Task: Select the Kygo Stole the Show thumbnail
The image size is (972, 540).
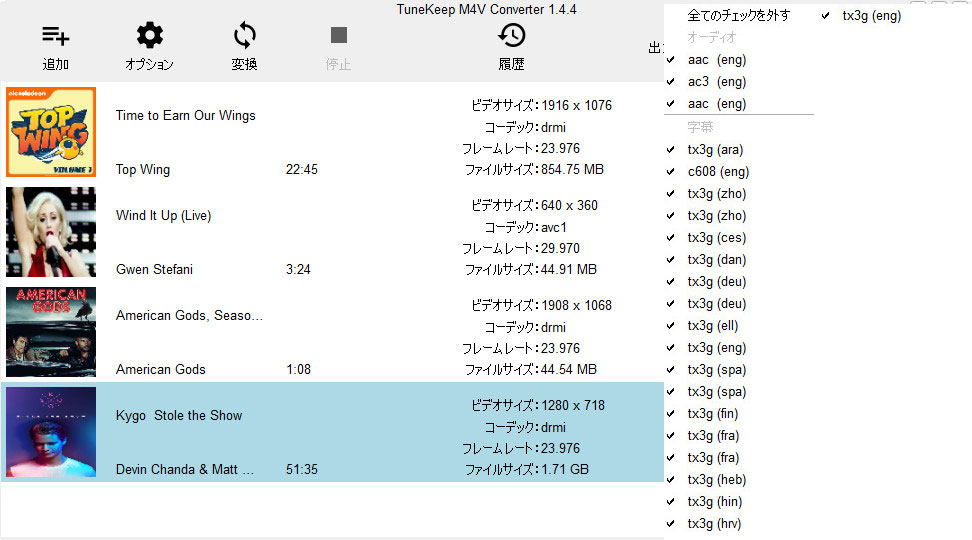Action: (51, 432)
